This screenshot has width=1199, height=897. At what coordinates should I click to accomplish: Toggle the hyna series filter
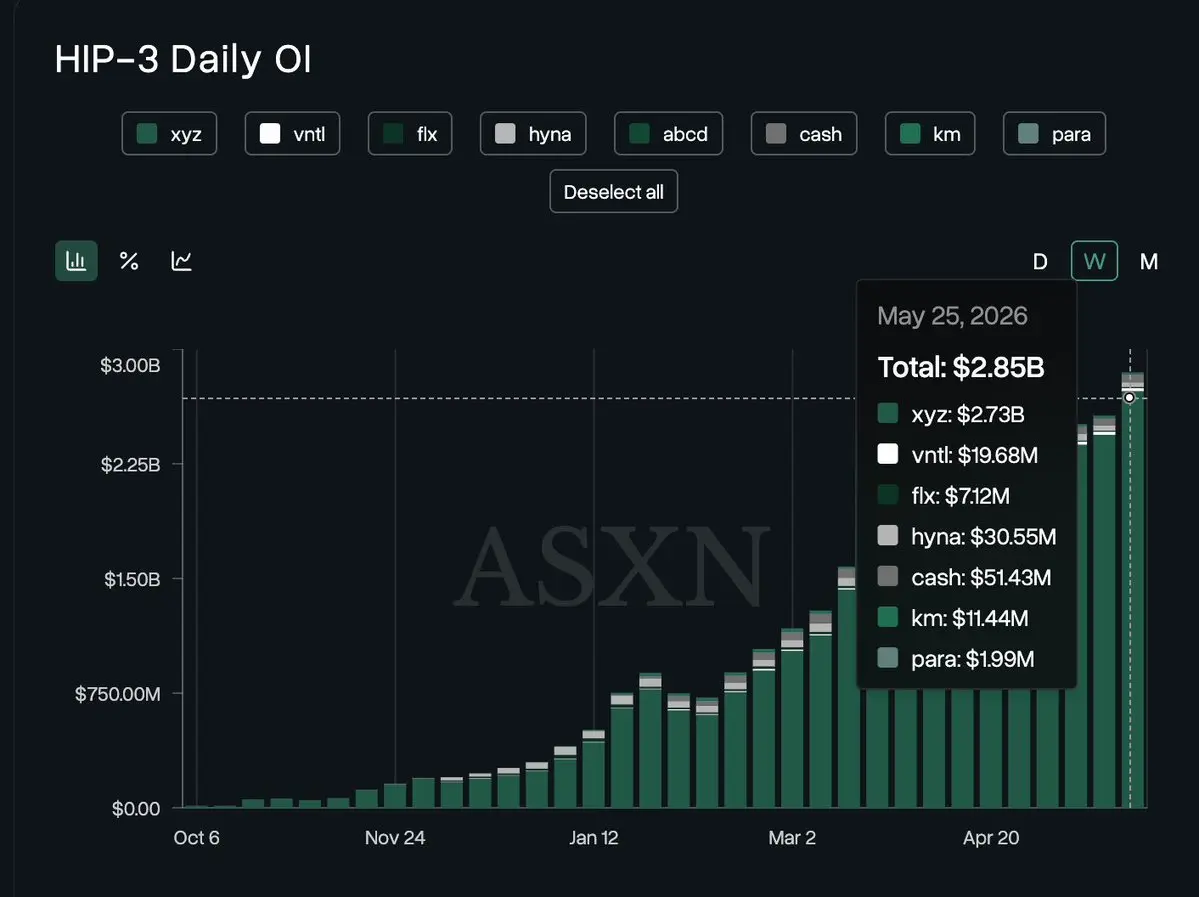(533, 134)
